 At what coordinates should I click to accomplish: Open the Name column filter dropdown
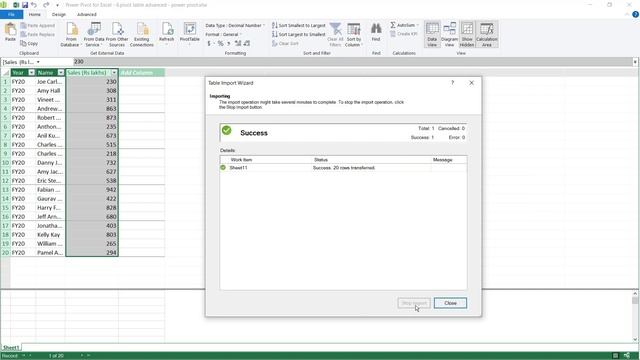pos(61,73)
